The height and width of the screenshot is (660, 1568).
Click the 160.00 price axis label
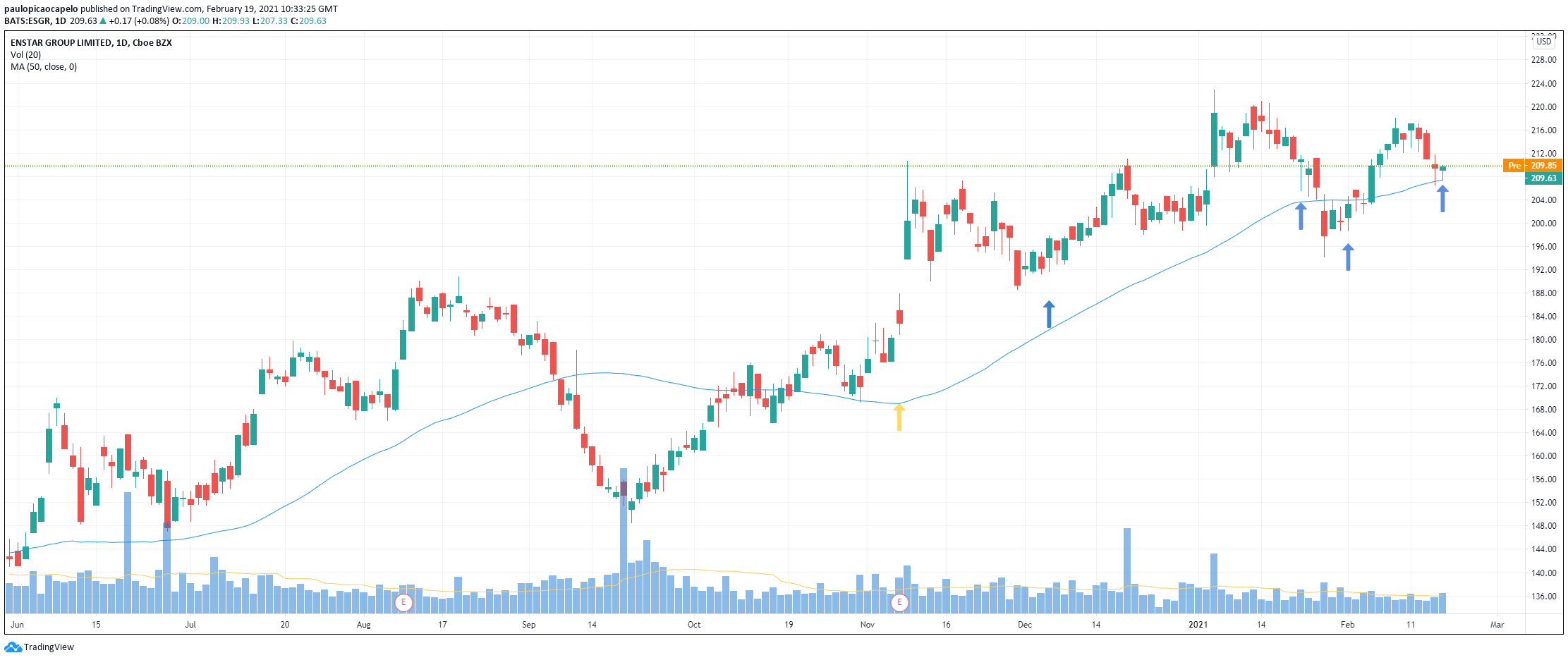pyautogui.click(x=1543, y=456)
